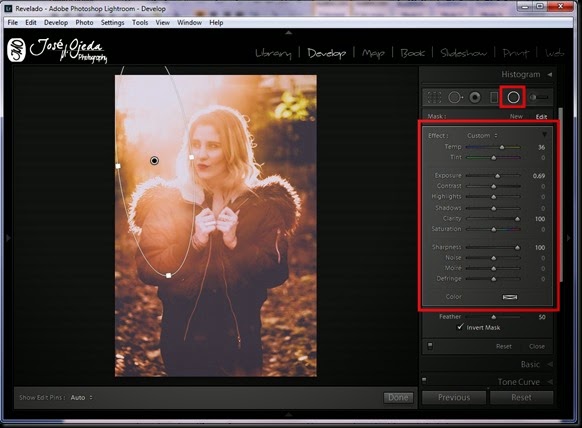Click the Highlights slider handle
Screen dimensions: 582x428
(x=494, y=197)
